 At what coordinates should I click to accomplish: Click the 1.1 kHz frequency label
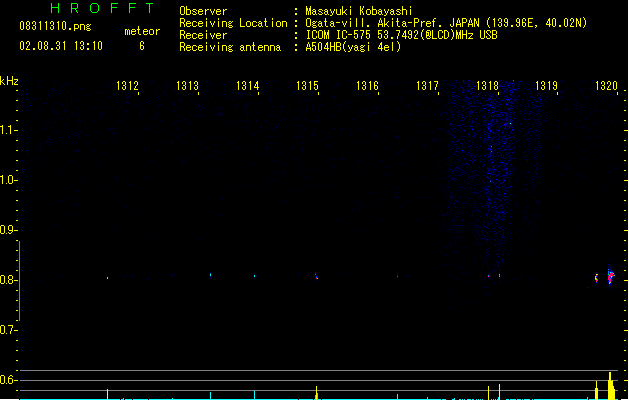pos(8,130)
